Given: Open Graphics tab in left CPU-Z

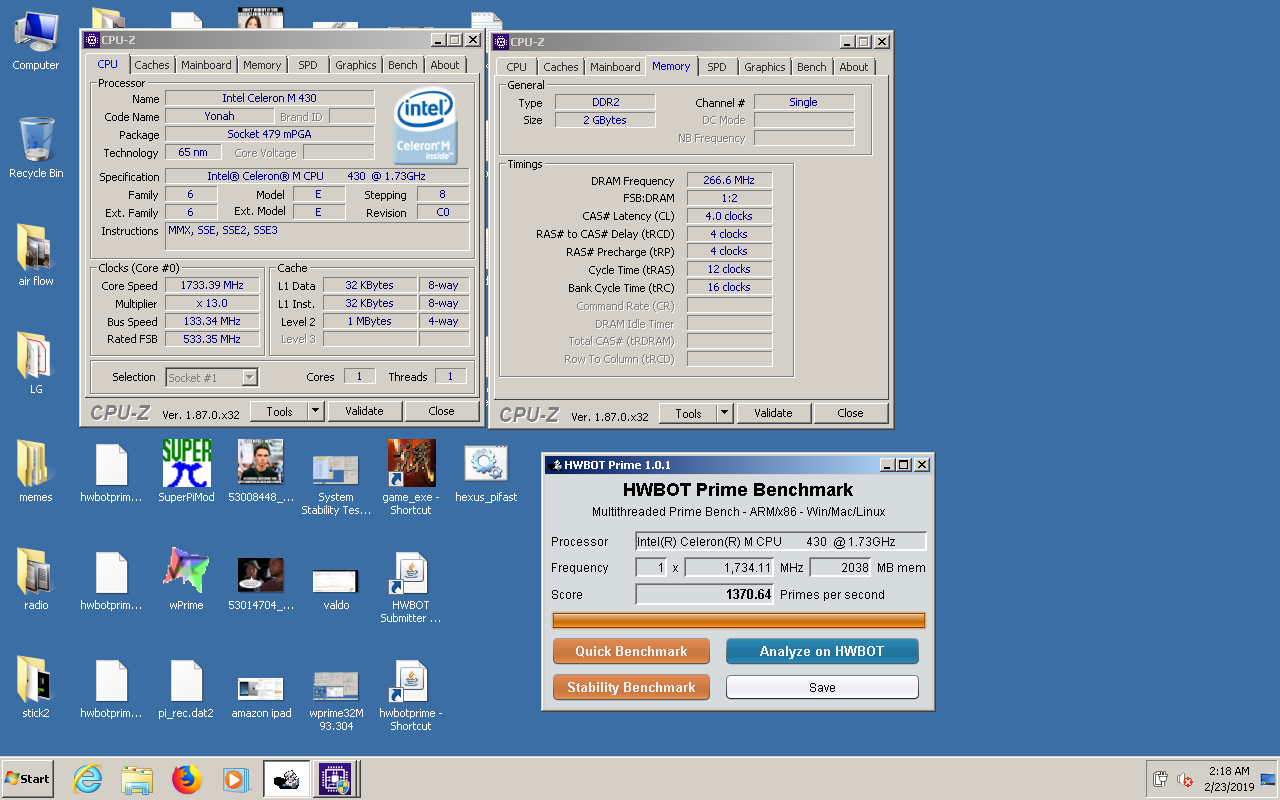Looking at the screenshot, I should point(356,65).
